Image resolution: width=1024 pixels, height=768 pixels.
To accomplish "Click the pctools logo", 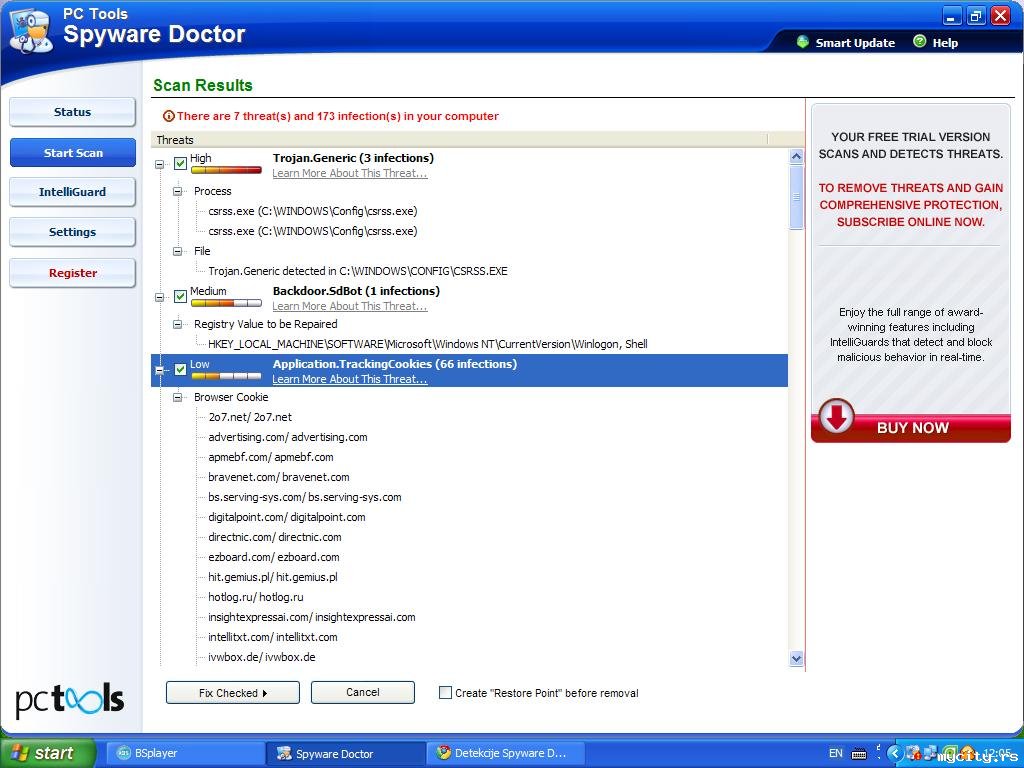I will pyautogui.click(x=69, y=700).
